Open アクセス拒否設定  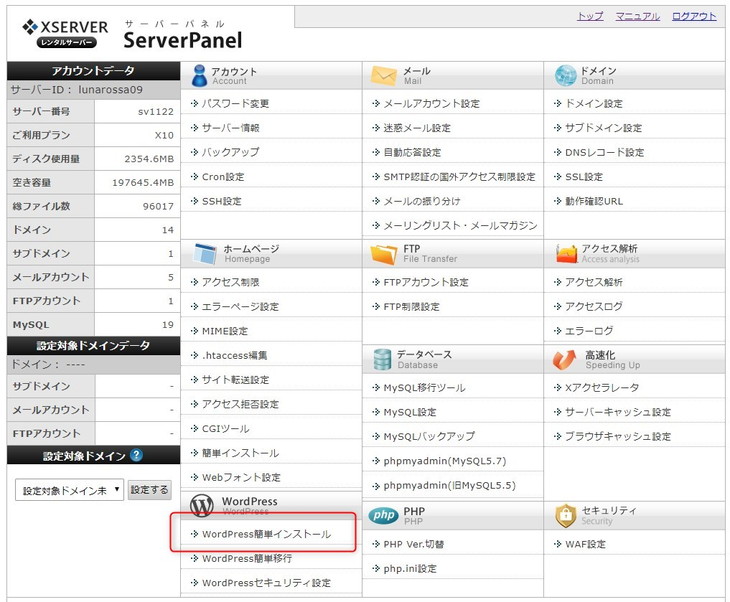click(240, 404)
